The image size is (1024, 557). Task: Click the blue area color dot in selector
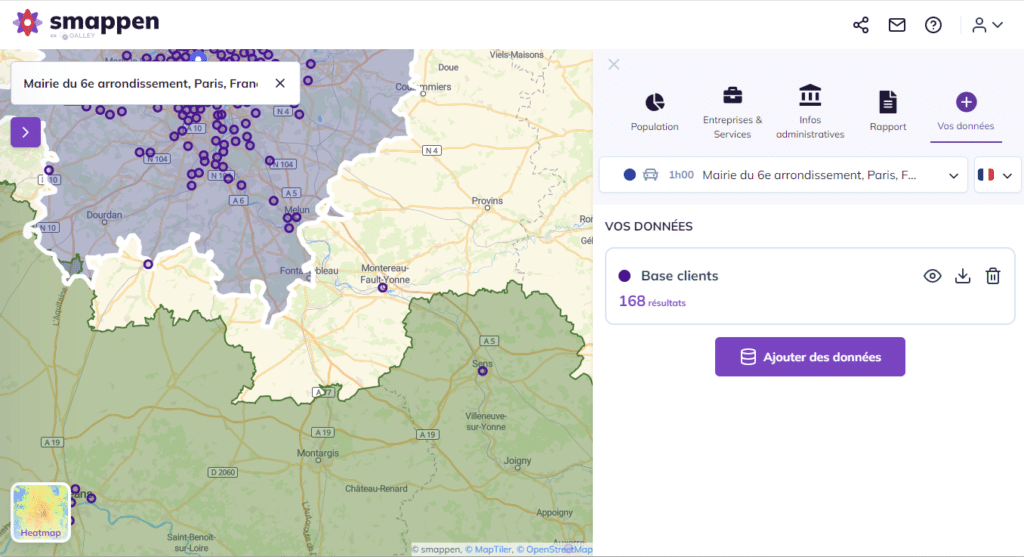tap(630, 174)
